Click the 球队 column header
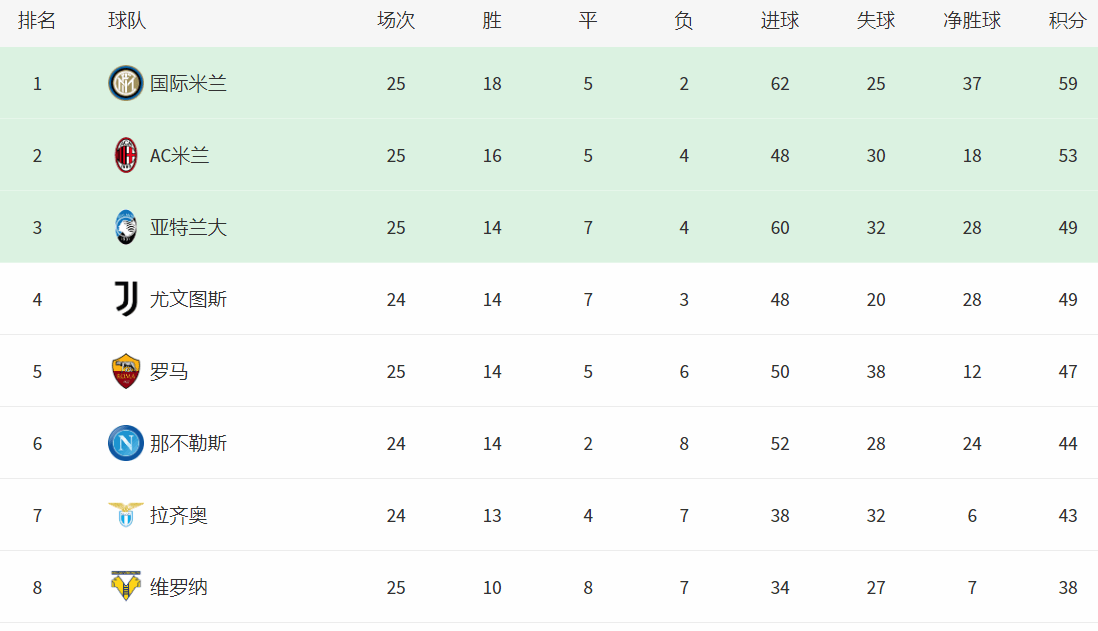This screenshot has width=1098, height=631. point(127,21)
